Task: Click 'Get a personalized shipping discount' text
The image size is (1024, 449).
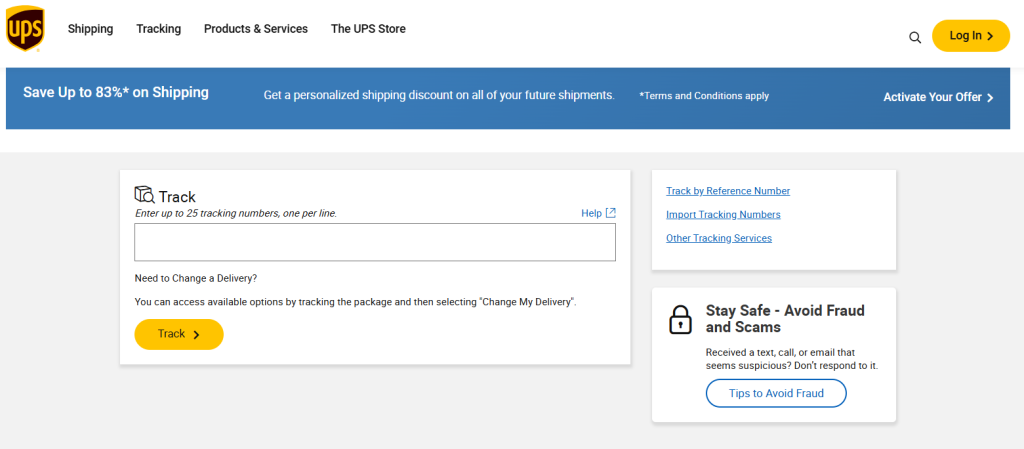Action: pos(439,95)
